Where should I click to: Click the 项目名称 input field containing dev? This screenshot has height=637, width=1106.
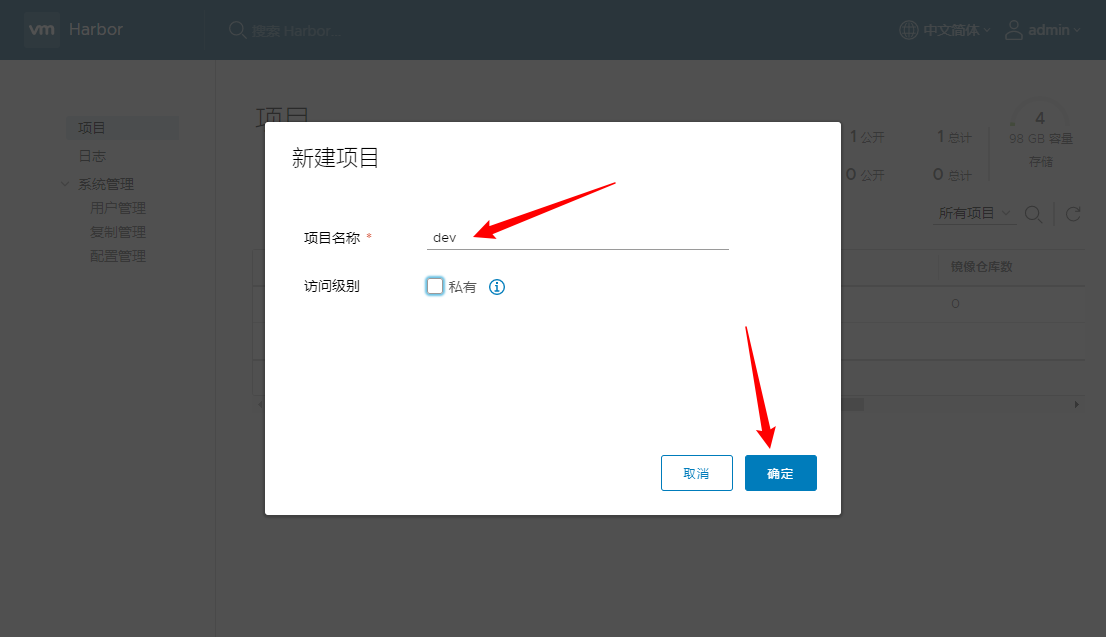point(577,238)
